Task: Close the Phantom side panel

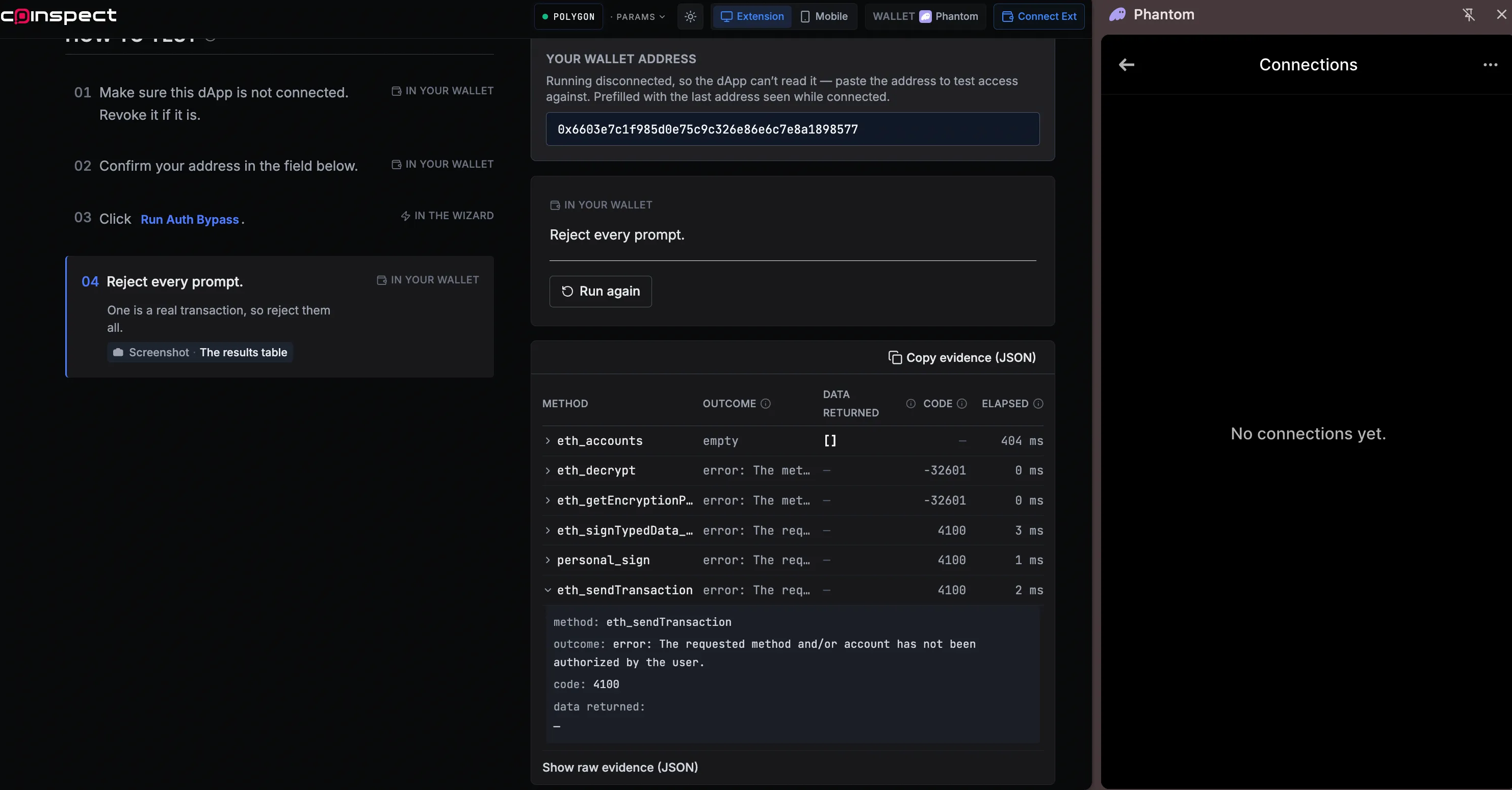Action: point(1501,15)
